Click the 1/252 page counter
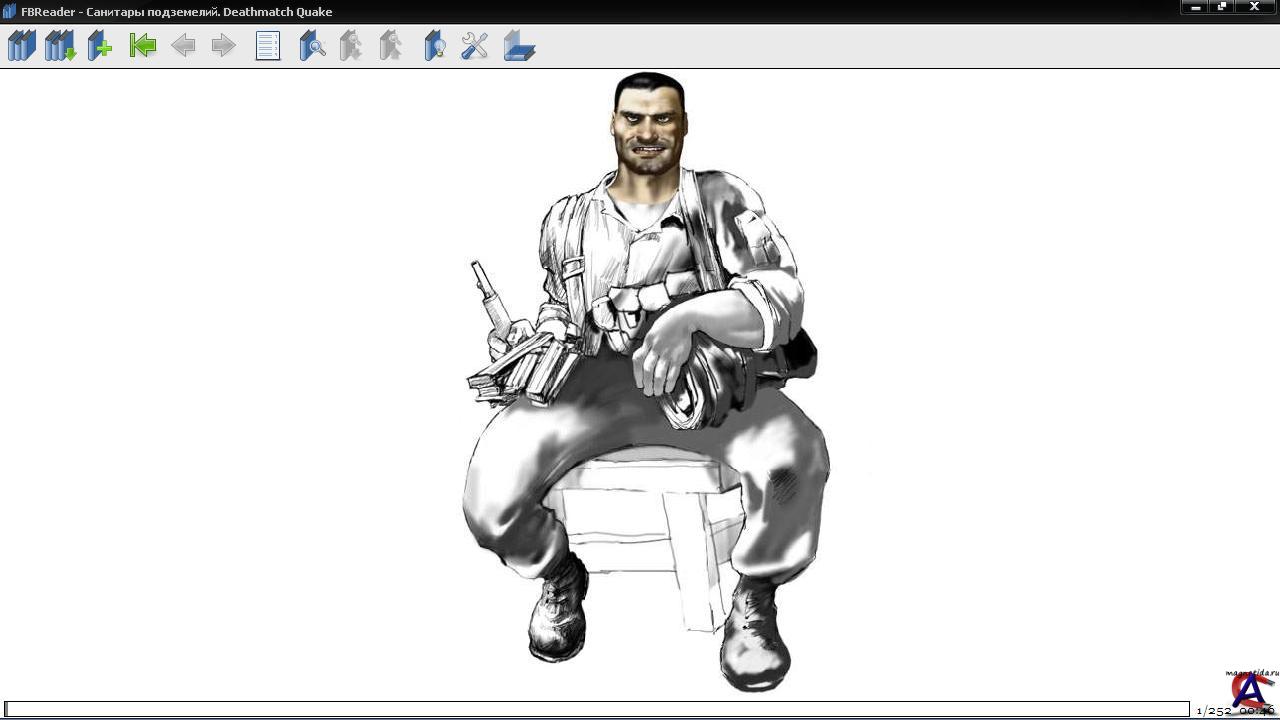 1213,711
